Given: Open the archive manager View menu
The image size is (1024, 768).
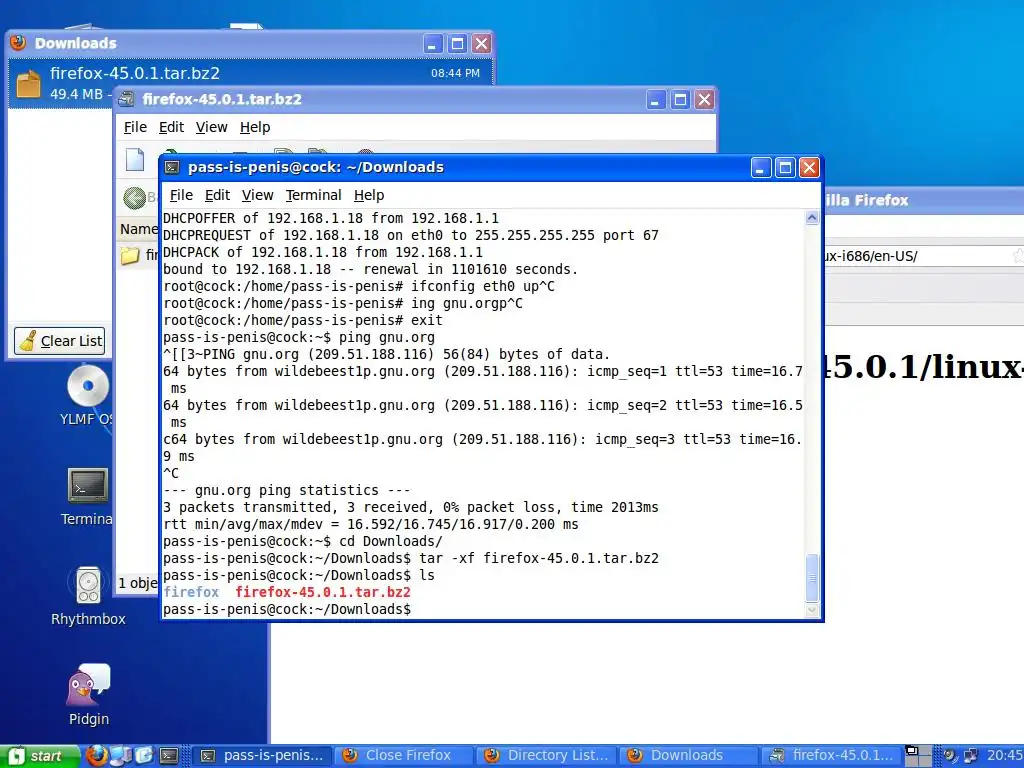Looking at the screenshot, I should pyautogui.click(x=212, y=127).
